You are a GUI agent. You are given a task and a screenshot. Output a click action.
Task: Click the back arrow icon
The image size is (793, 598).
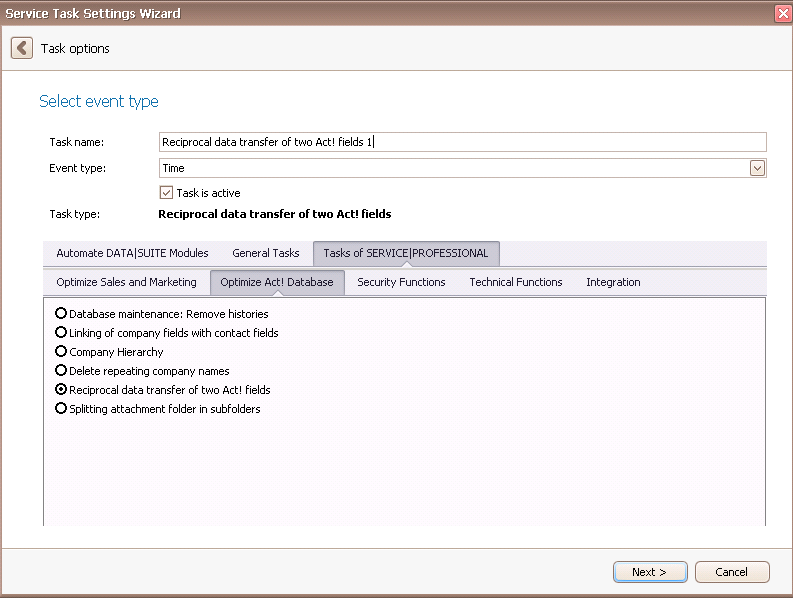[x=22, y=48]
